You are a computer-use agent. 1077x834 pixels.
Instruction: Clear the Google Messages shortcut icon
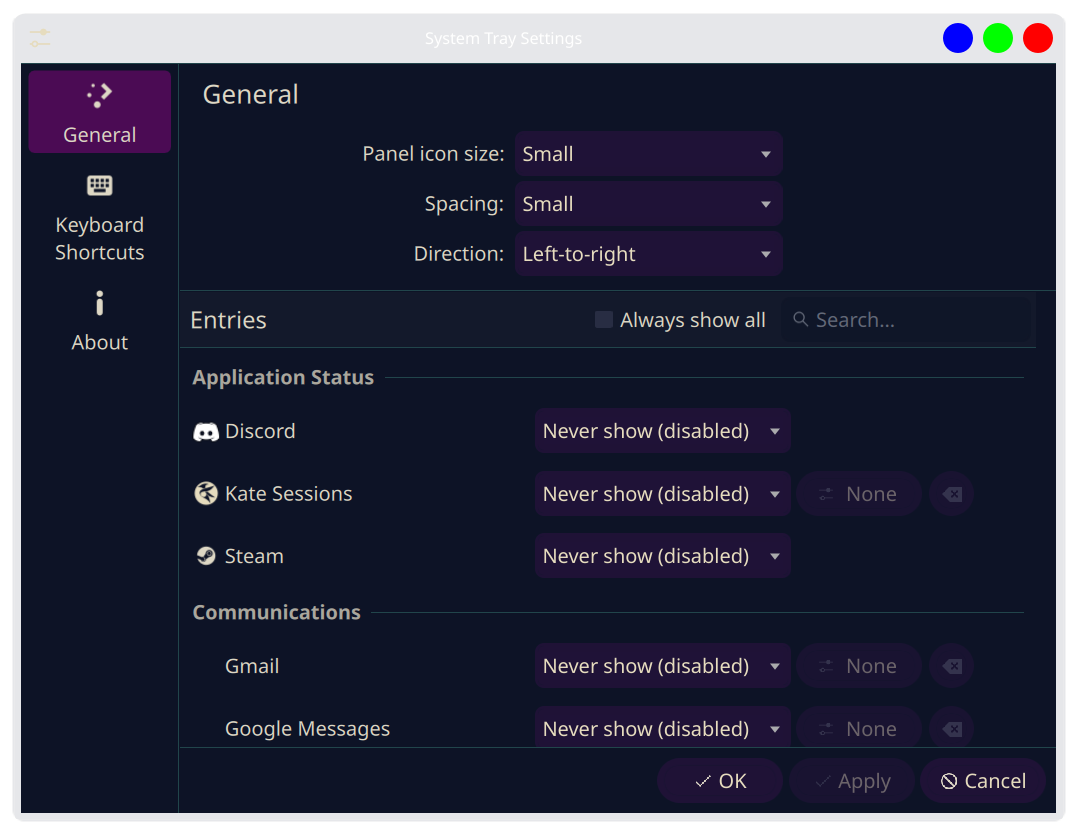tap(952, 729)
